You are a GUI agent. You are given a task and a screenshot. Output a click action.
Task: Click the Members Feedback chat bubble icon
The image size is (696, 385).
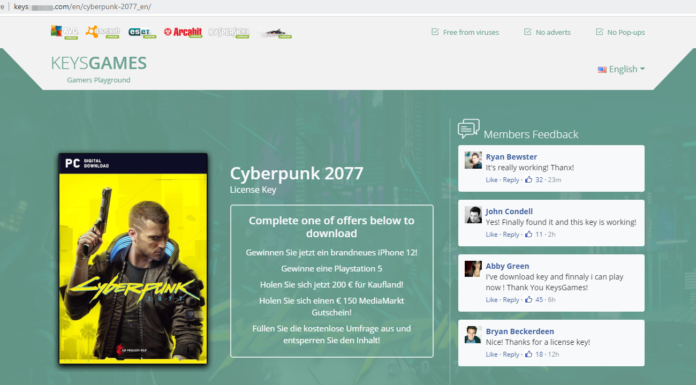(469, 129)
